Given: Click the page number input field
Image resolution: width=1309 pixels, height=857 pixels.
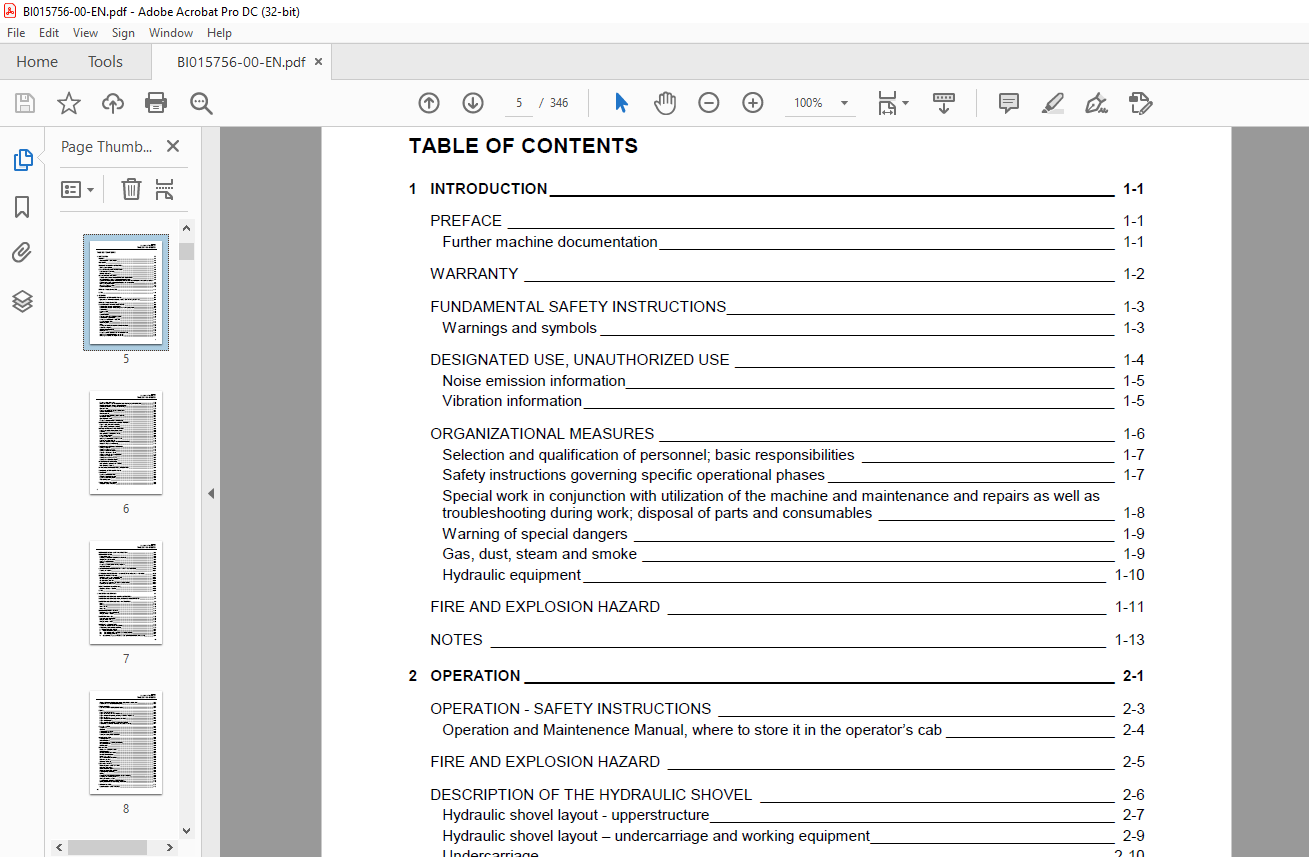Looking at the screenshot, I should point(518,103).
